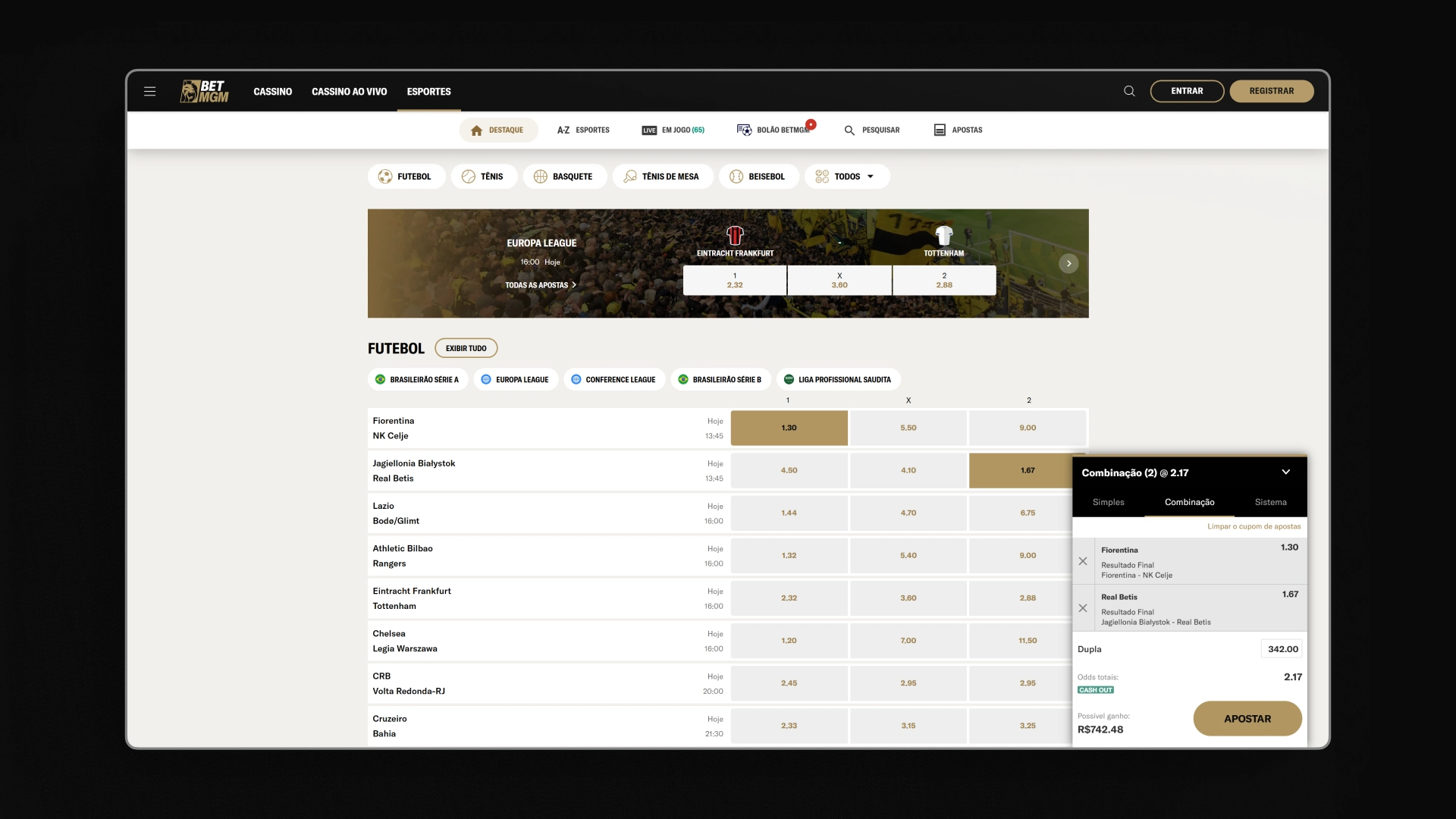Click the Tênis de Mesa paddle icon
1456x819 pixels.
coord(629,177)
